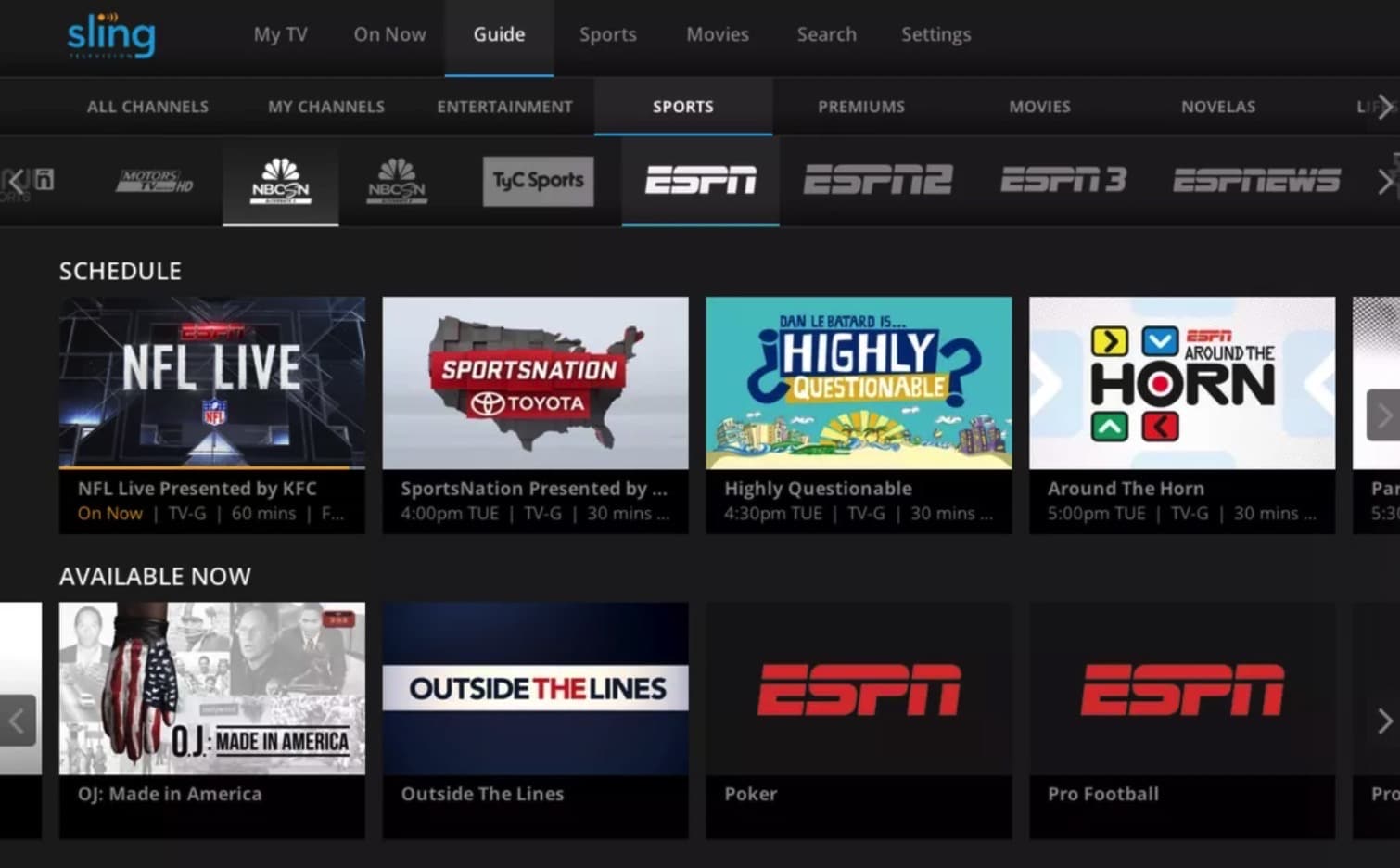Click right arrow on Schedule row
The width and height of the screenshot is (1400, 868).
click(1383, 415)
